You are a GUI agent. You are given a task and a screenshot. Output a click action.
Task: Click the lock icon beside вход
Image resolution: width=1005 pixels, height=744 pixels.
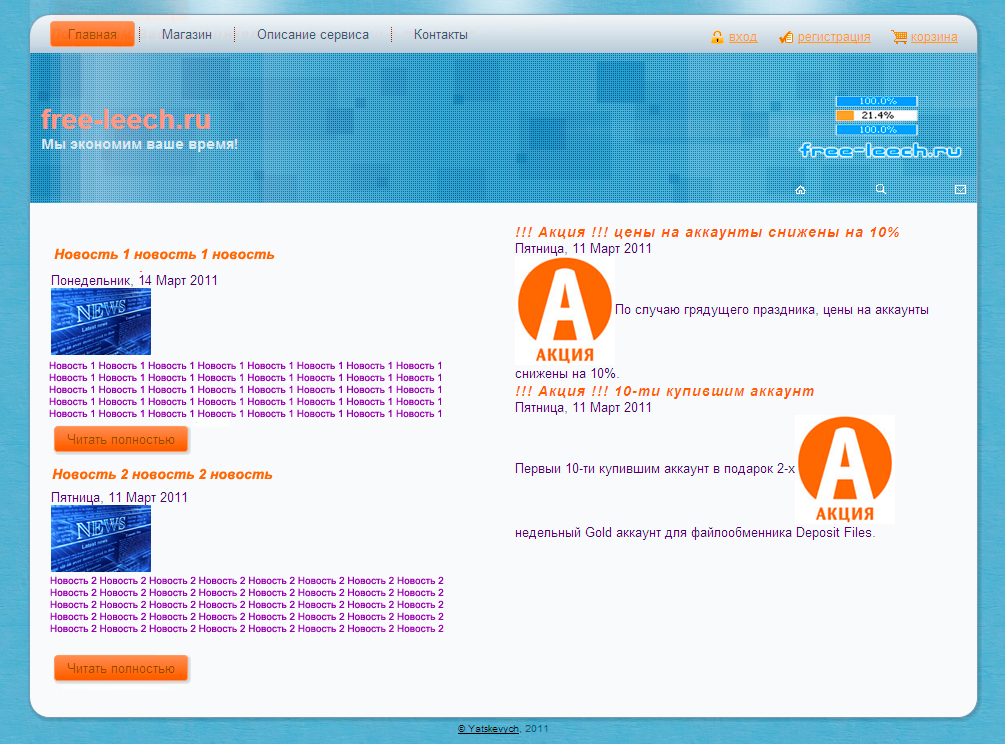[717, 37]
